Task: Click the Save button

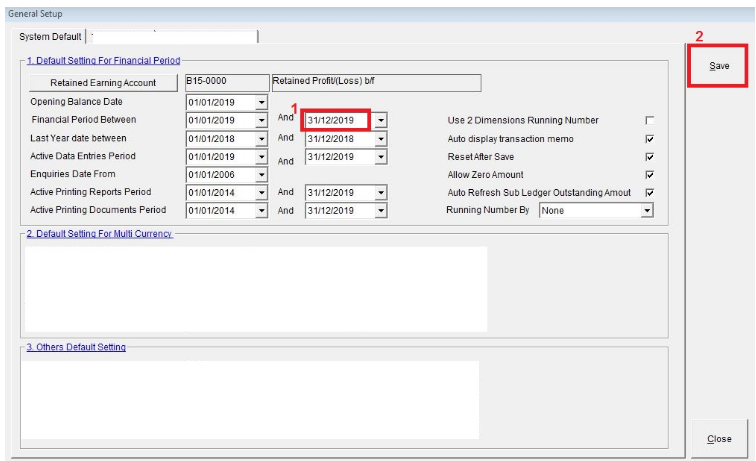Action: (x=719, y=66)
